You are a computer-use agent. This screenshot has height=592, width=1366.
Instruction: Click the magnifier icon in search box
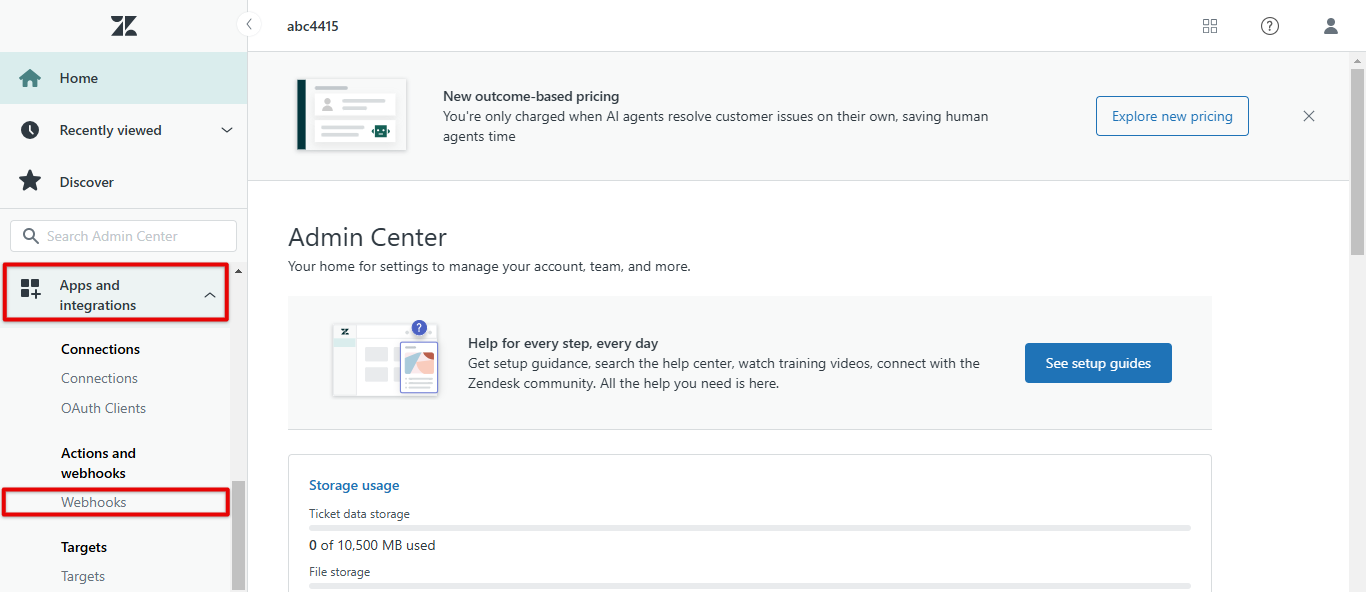click(x=30, y=236)
